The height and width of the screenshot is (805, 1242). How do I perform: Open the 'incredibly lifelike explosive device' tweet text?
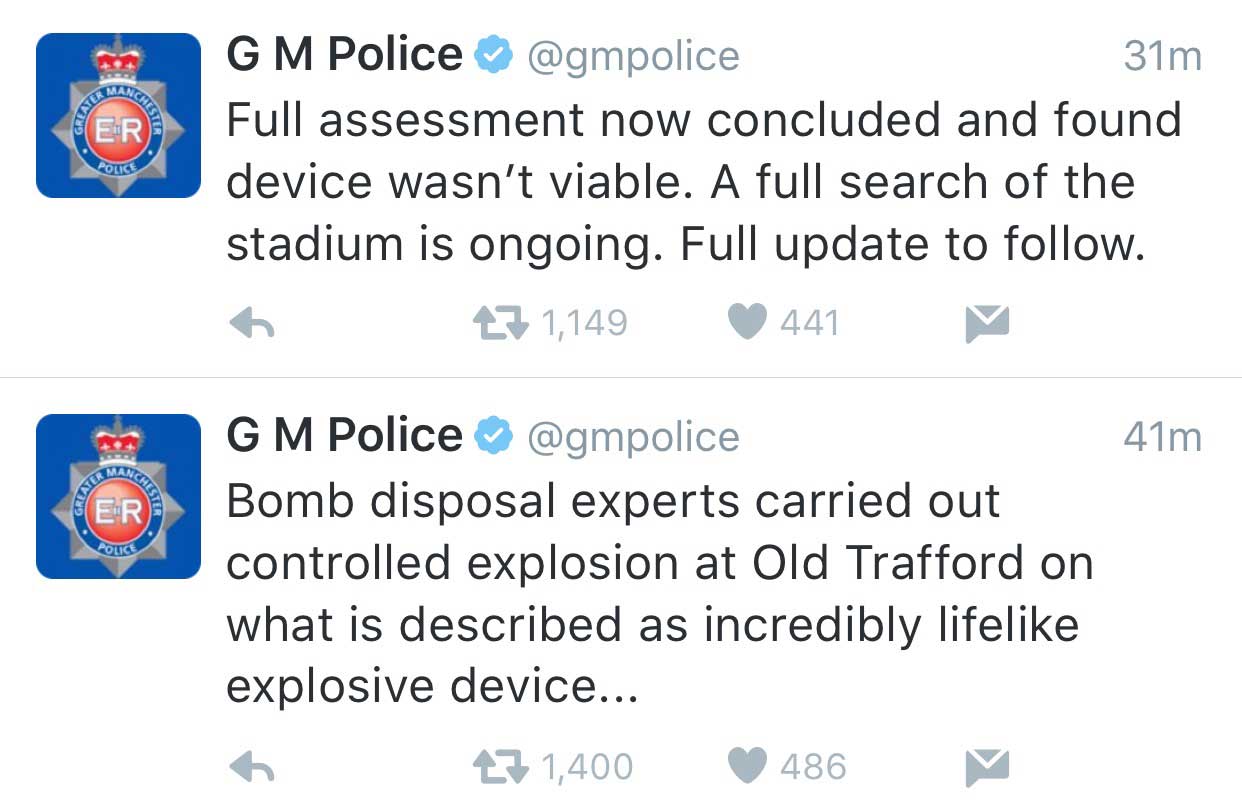point(652,625)
